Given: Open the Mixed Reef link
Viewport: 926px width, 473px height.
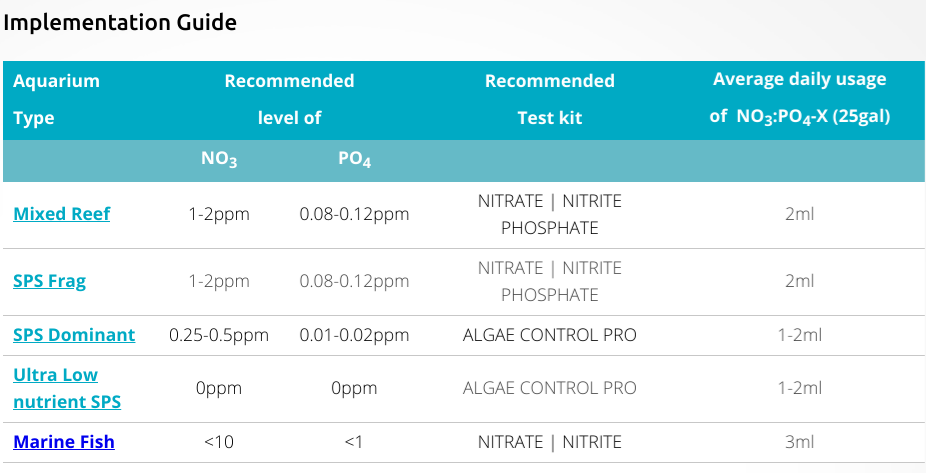Looking at the screenshot, I should pos(61,214).
